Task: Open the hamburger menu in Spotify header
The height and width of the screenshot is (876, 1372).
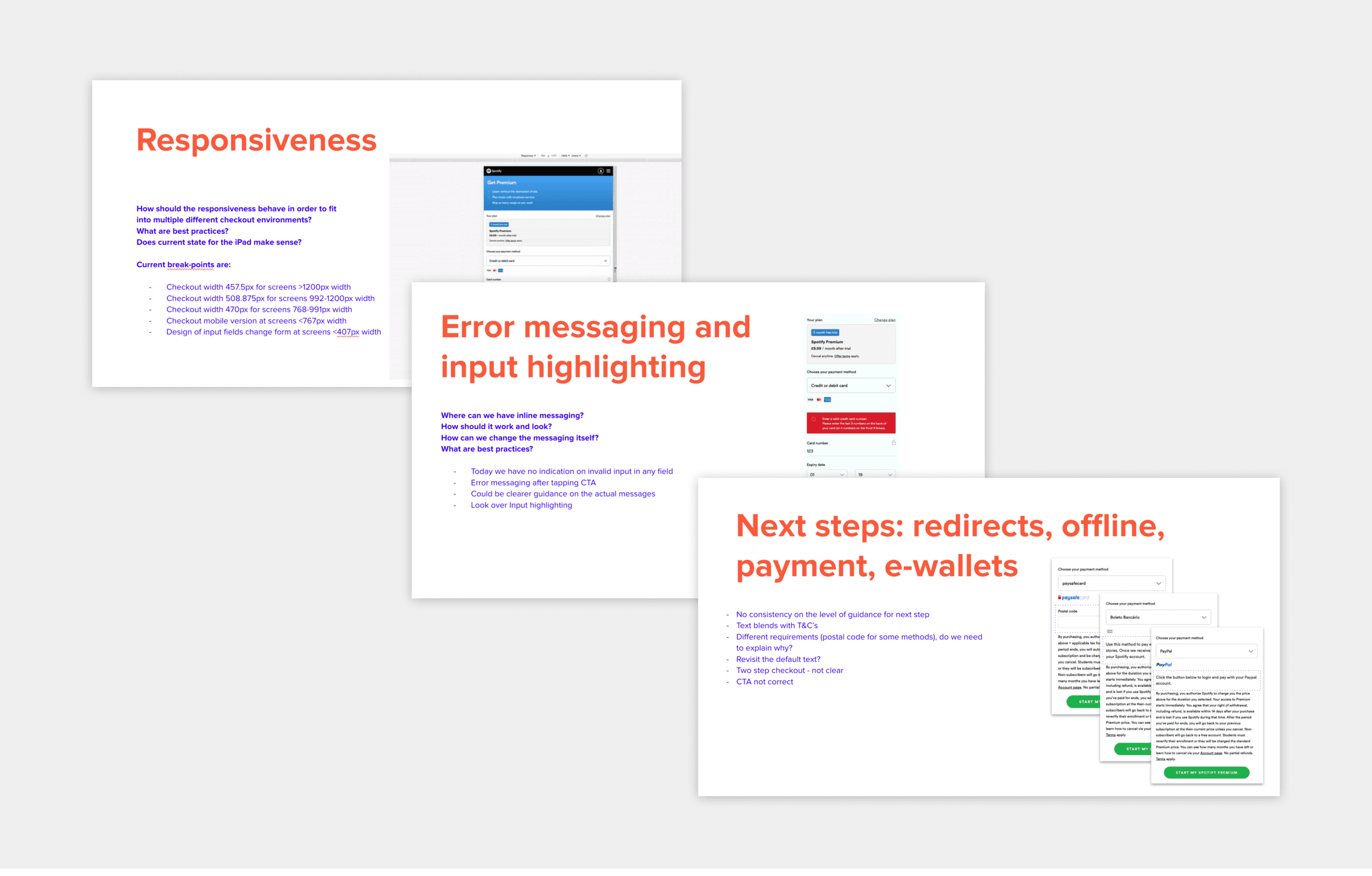Action: coord(609,171)
